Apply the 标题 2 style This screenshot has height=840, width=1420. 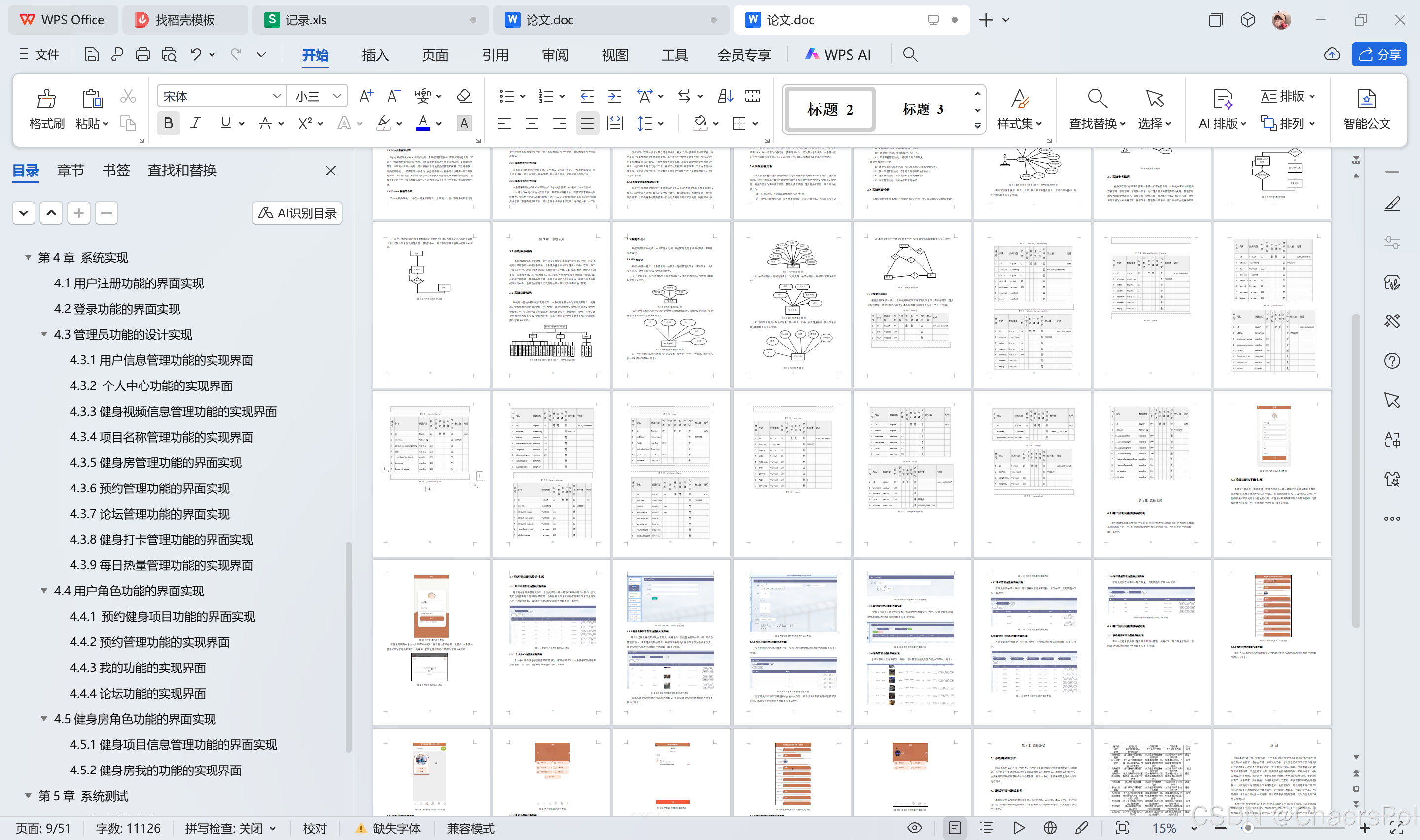point(830,109)
